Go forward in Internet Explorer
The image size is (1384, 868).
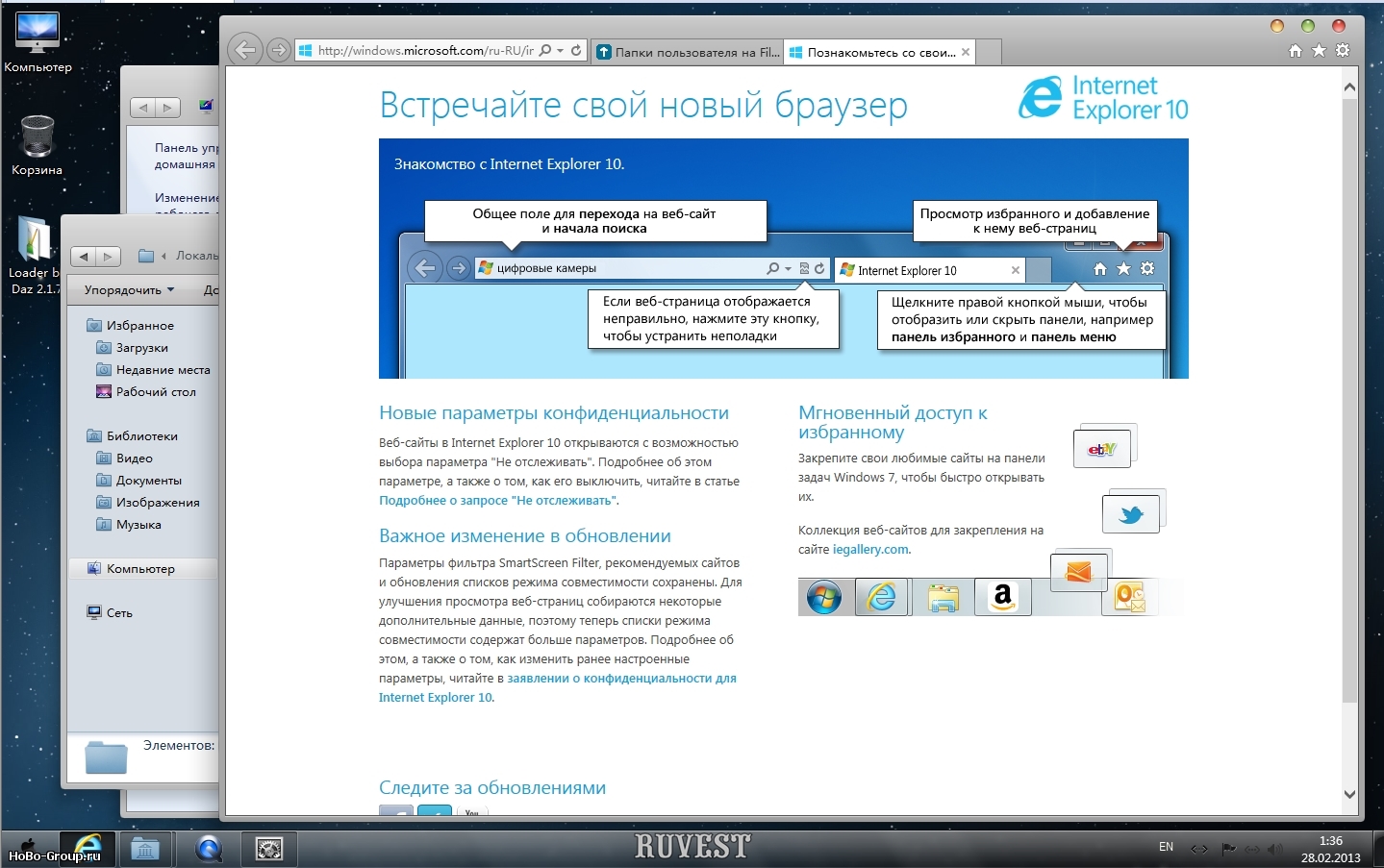(x=278, y=50)
